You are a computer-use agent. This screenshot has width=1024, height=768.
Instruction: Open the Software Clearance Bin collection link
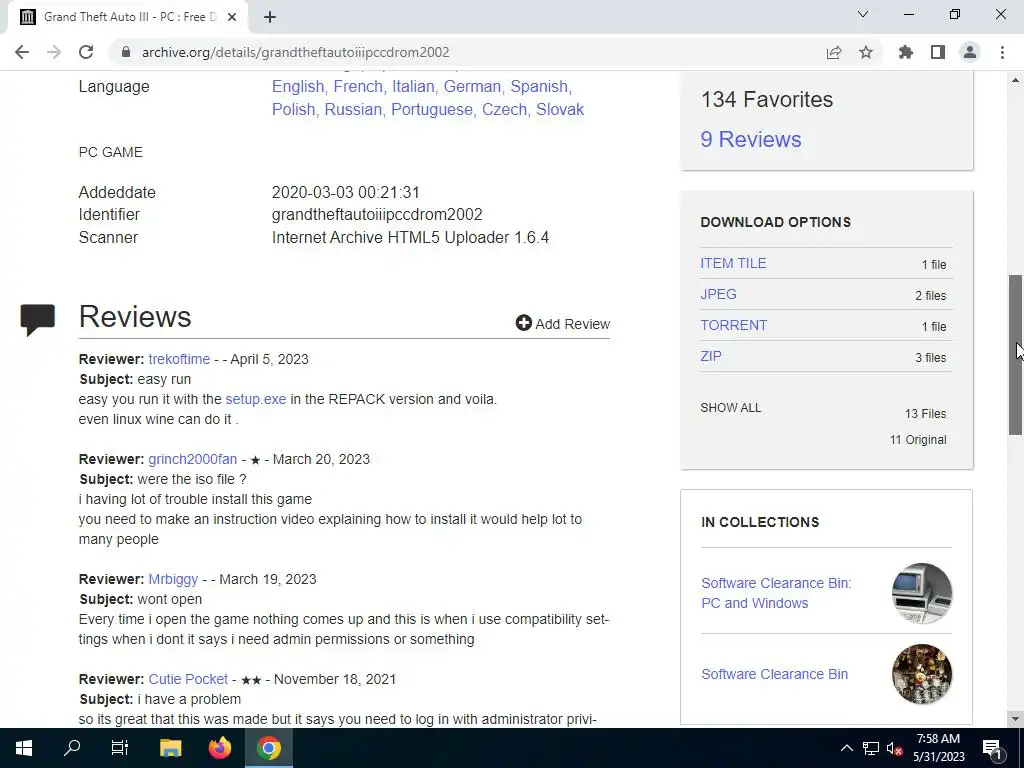[x=775, y=674]
